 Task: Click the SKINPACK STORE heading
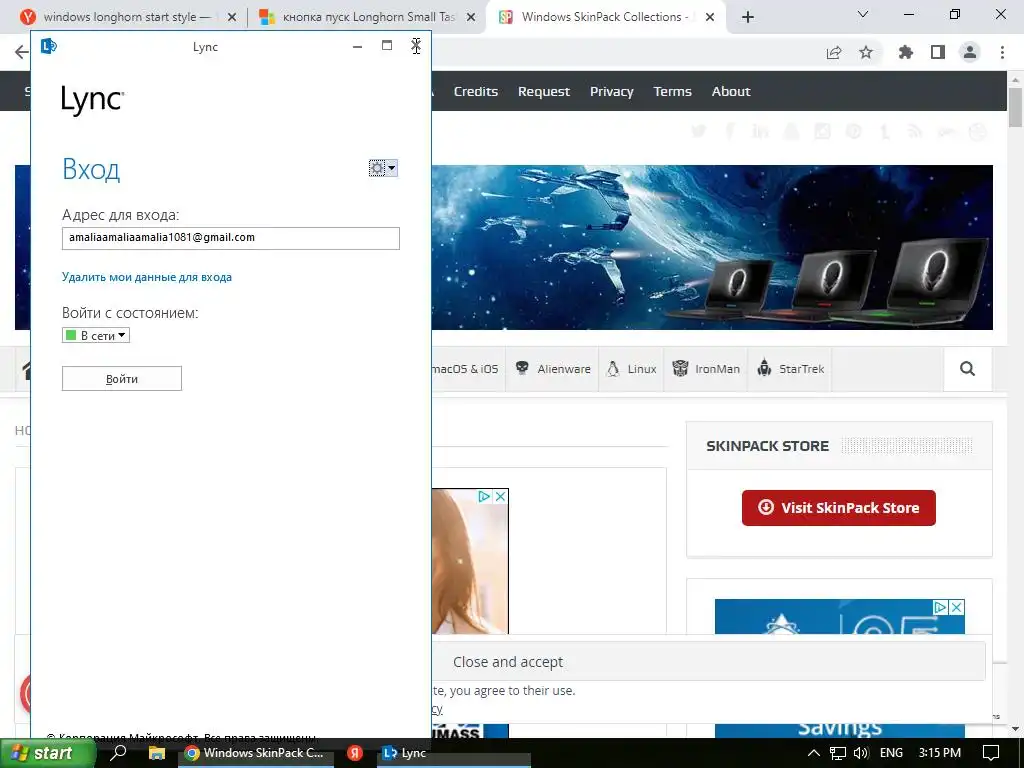767,446
